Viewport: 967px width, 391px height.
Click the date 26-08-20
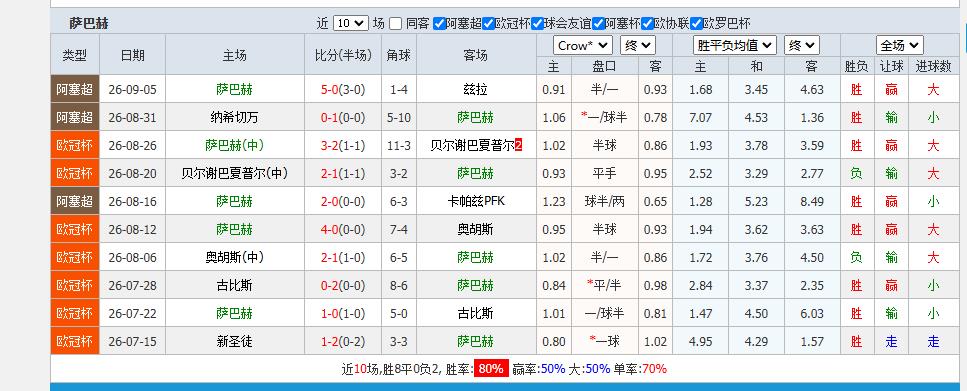pos(133,173)
